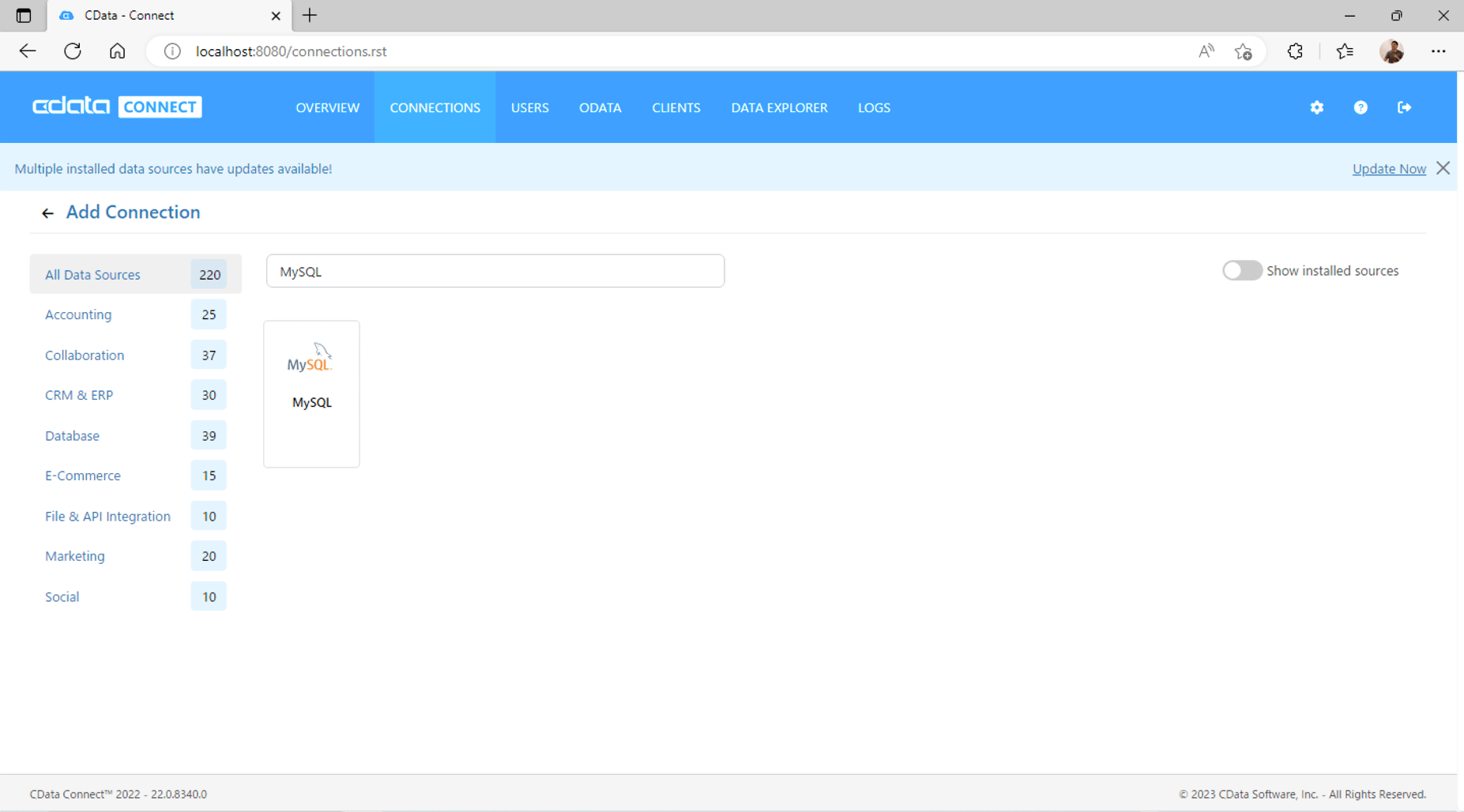
Task: Click the back arrow beside Add Connection
Action: point(47,213)
